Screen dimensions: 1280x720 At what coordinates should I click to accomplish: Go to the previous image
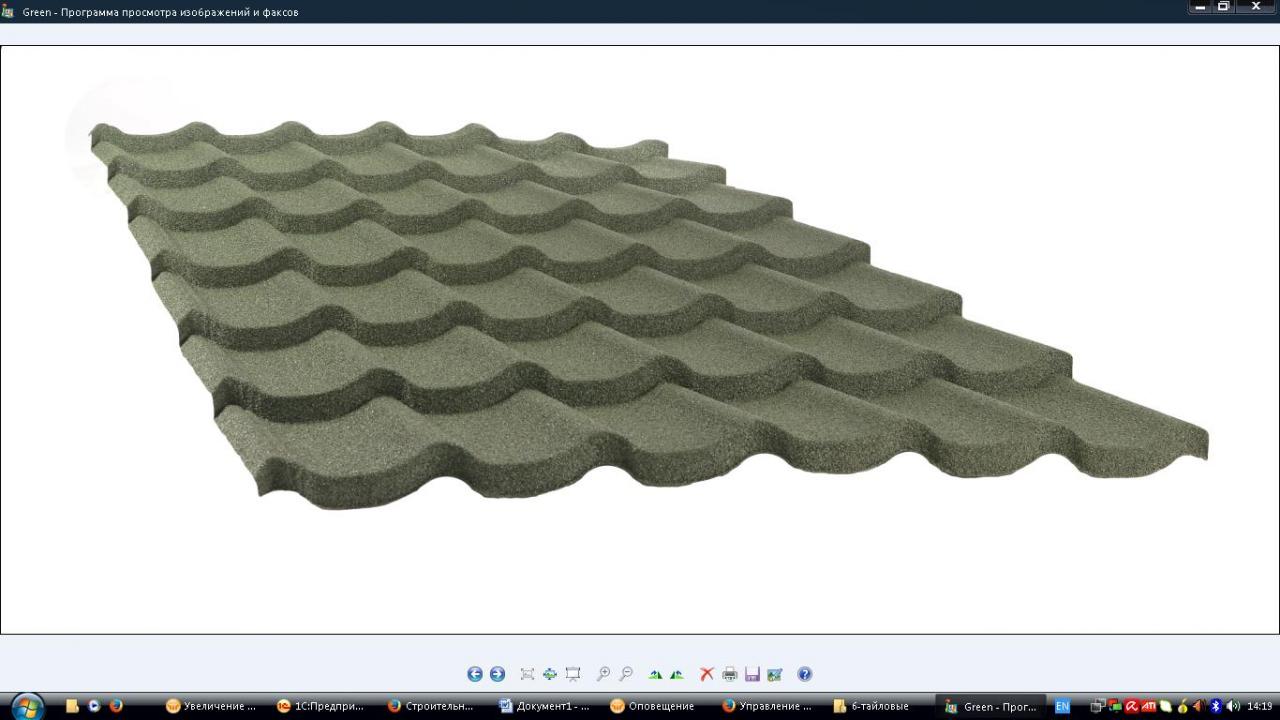click(475, 674)
